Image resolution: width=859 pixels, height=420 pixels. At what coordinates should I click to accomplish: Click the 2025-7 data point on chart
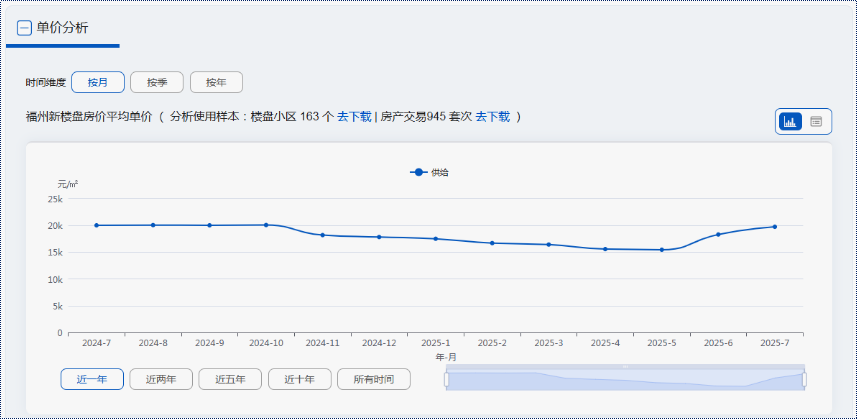[x=774, y=227]
